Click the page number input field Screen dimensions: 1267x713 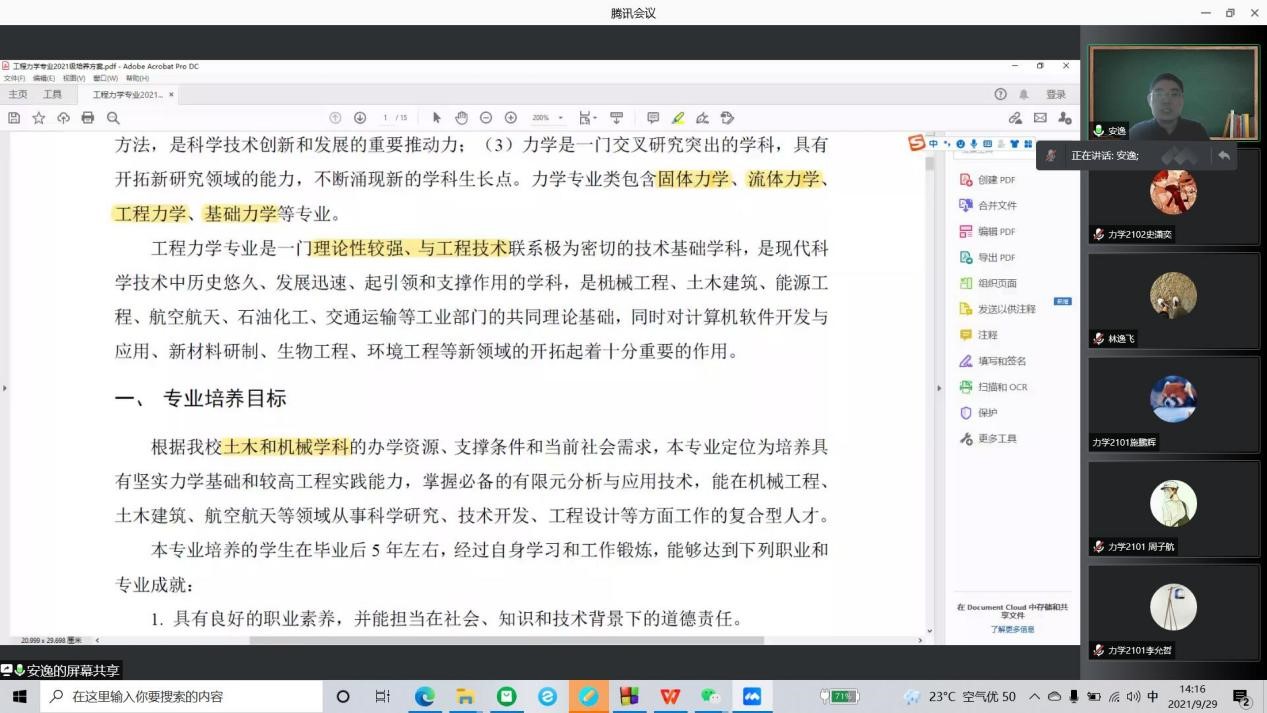click(386, 118)
